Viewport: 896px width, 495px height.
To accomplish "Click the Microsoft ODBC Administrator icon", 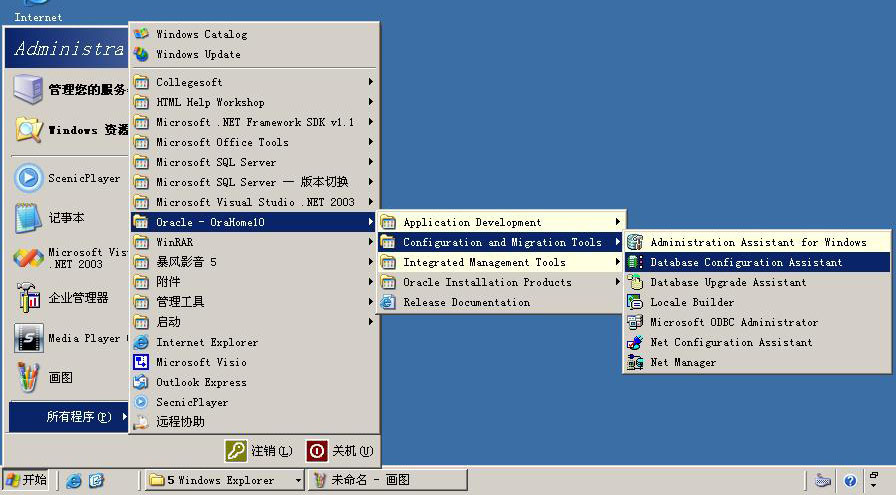I will 634,322.
